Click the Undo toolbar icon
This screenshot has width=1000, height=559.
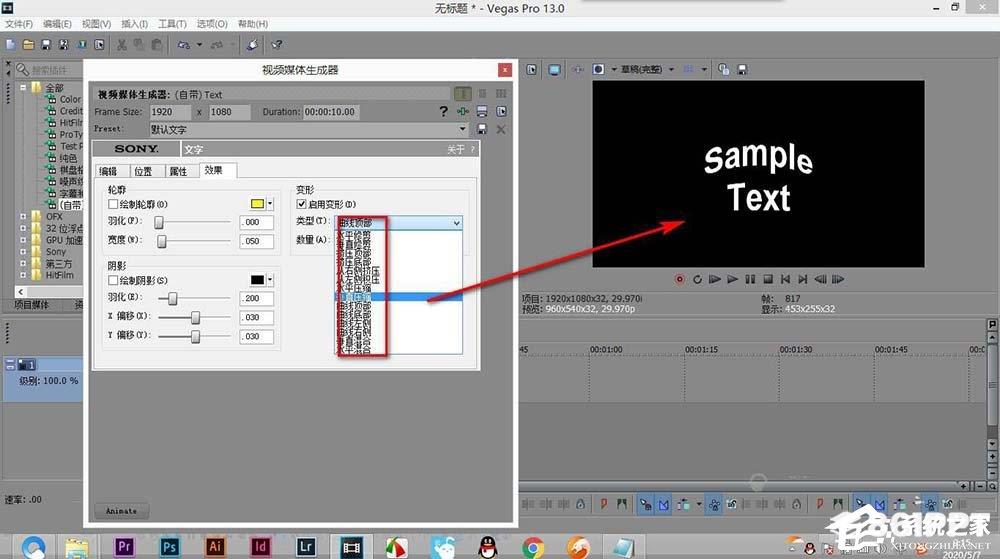click(184, 45)
